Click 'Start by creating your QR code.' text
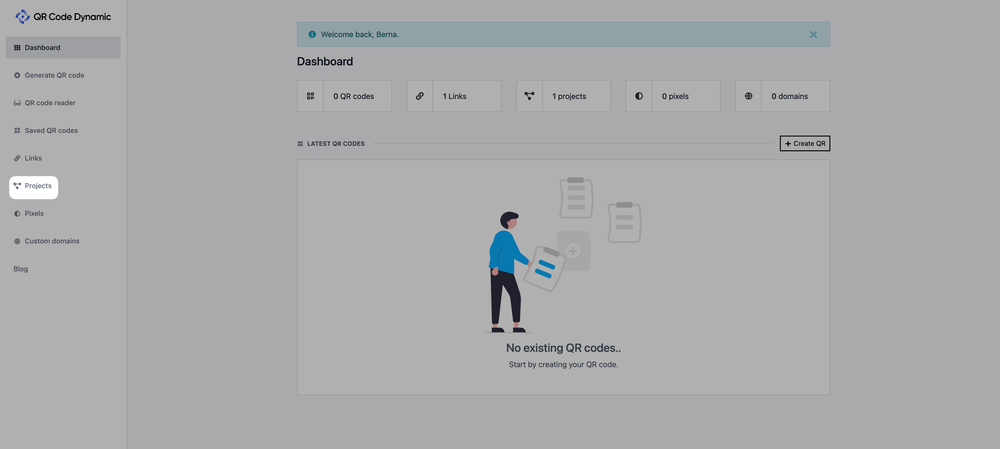 click(x=563, y=365)
